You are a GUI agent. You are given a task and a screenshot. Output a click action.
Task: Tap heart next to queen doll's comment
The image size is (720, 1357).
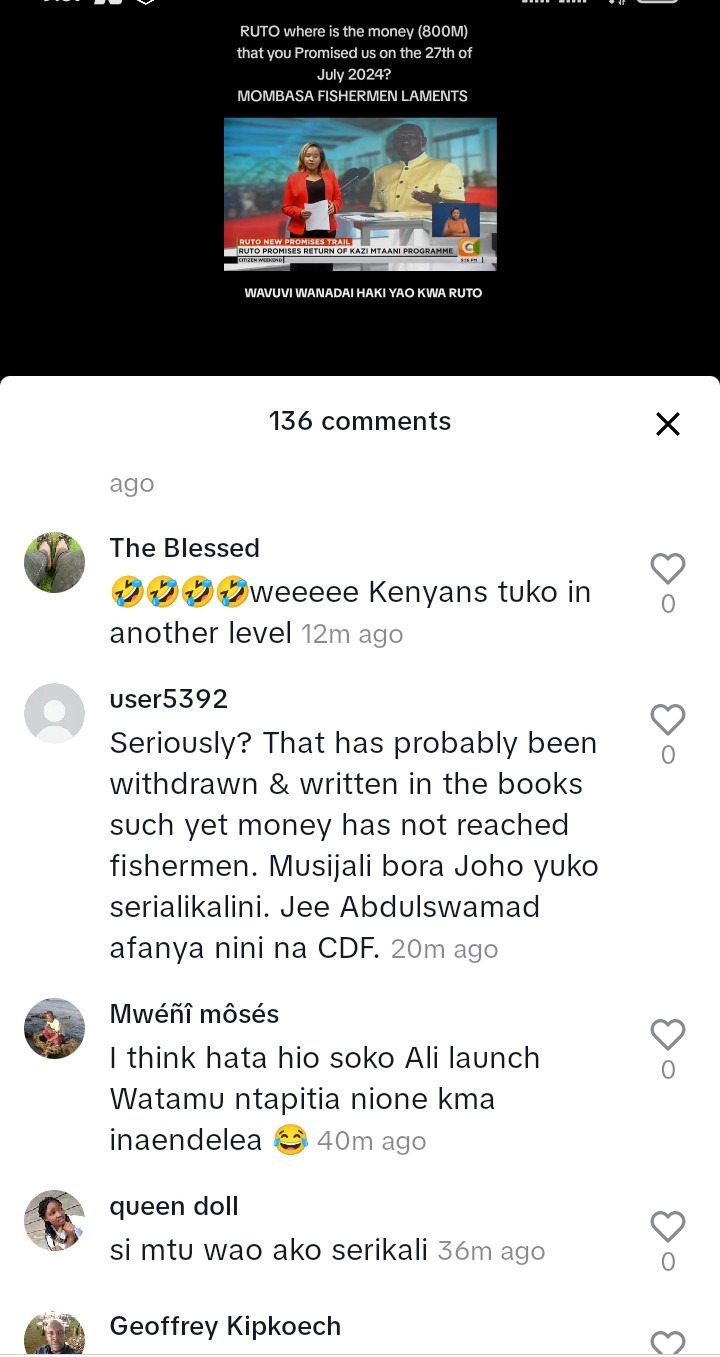pyautogui.click(x=668, y=1227)
